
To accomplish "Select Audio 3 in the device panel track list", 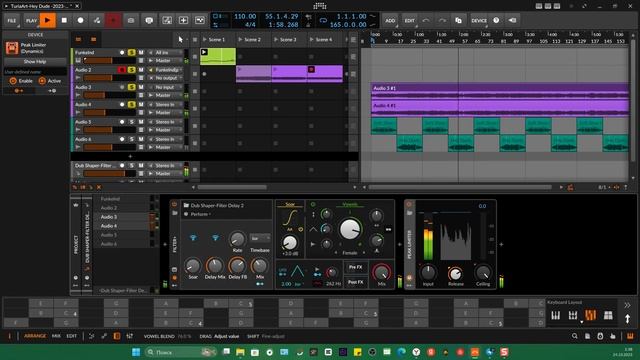I will click(109, 217).
